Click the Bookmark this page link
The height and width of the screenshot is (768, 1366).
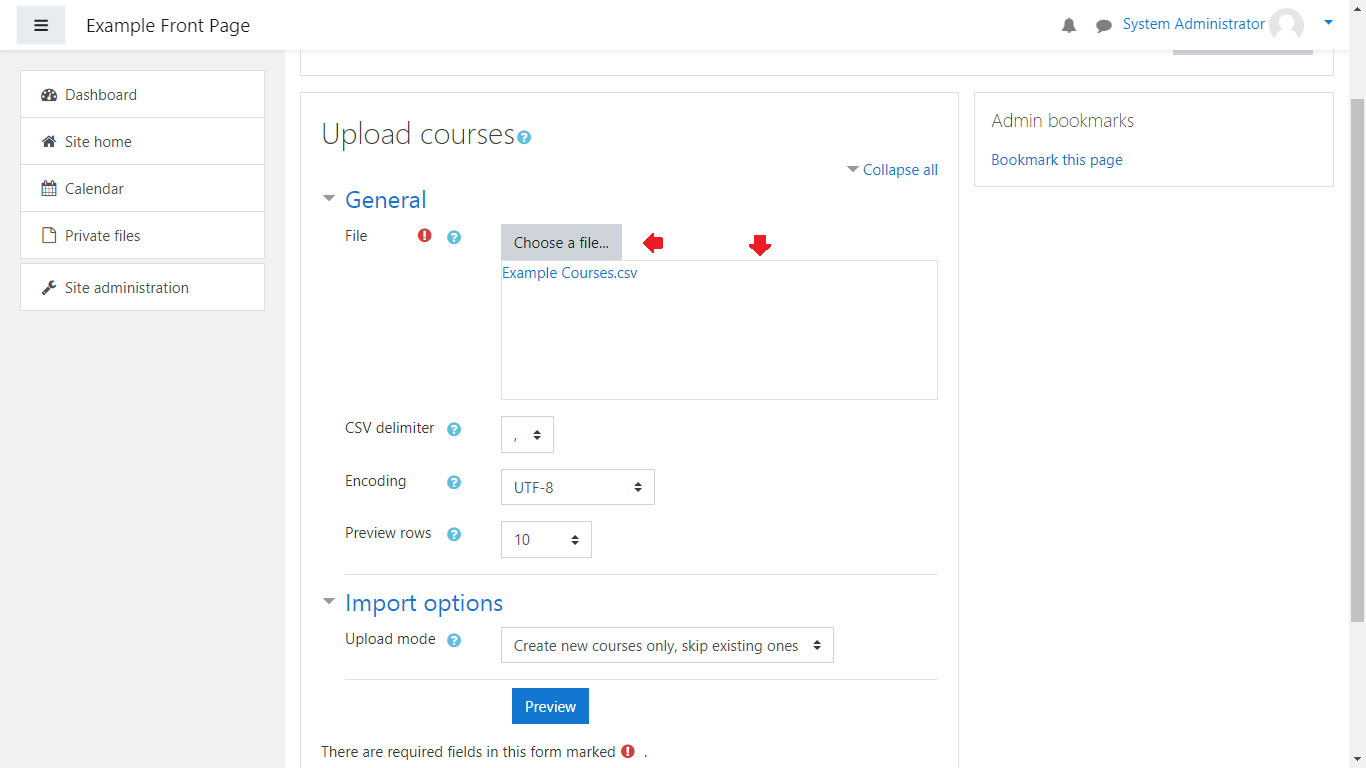(1056, 160)
